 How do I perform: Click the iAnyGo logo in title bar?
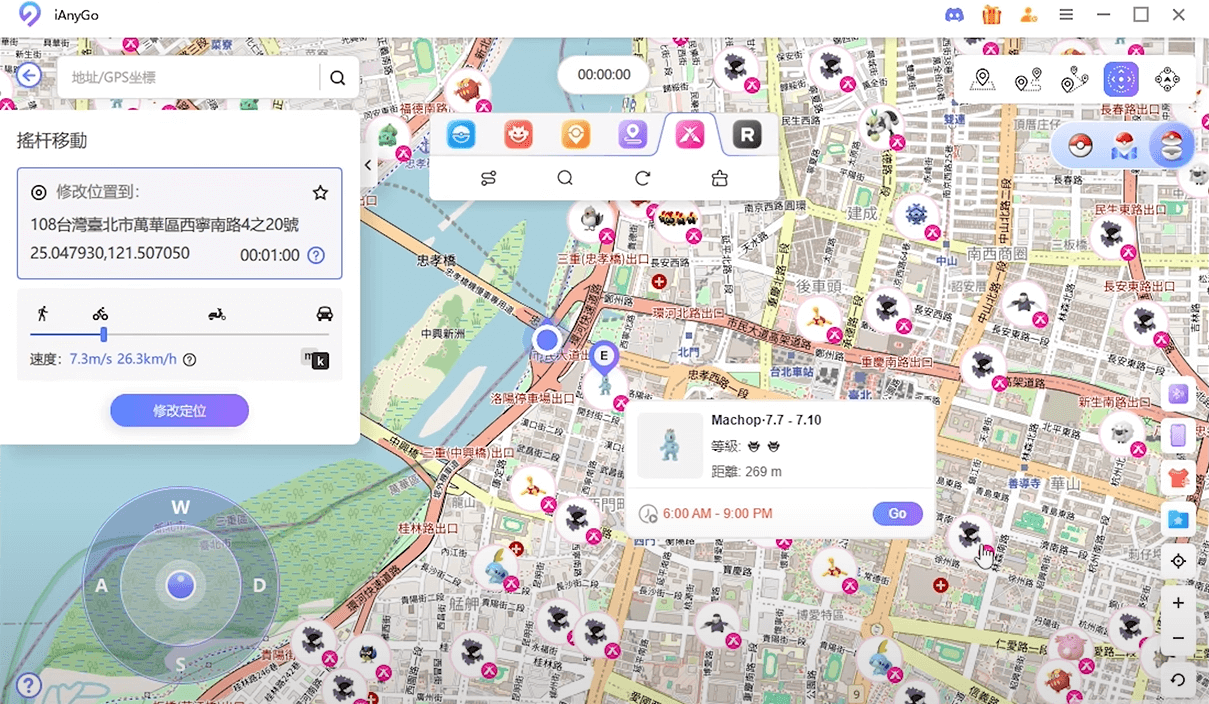pos(30,15)
